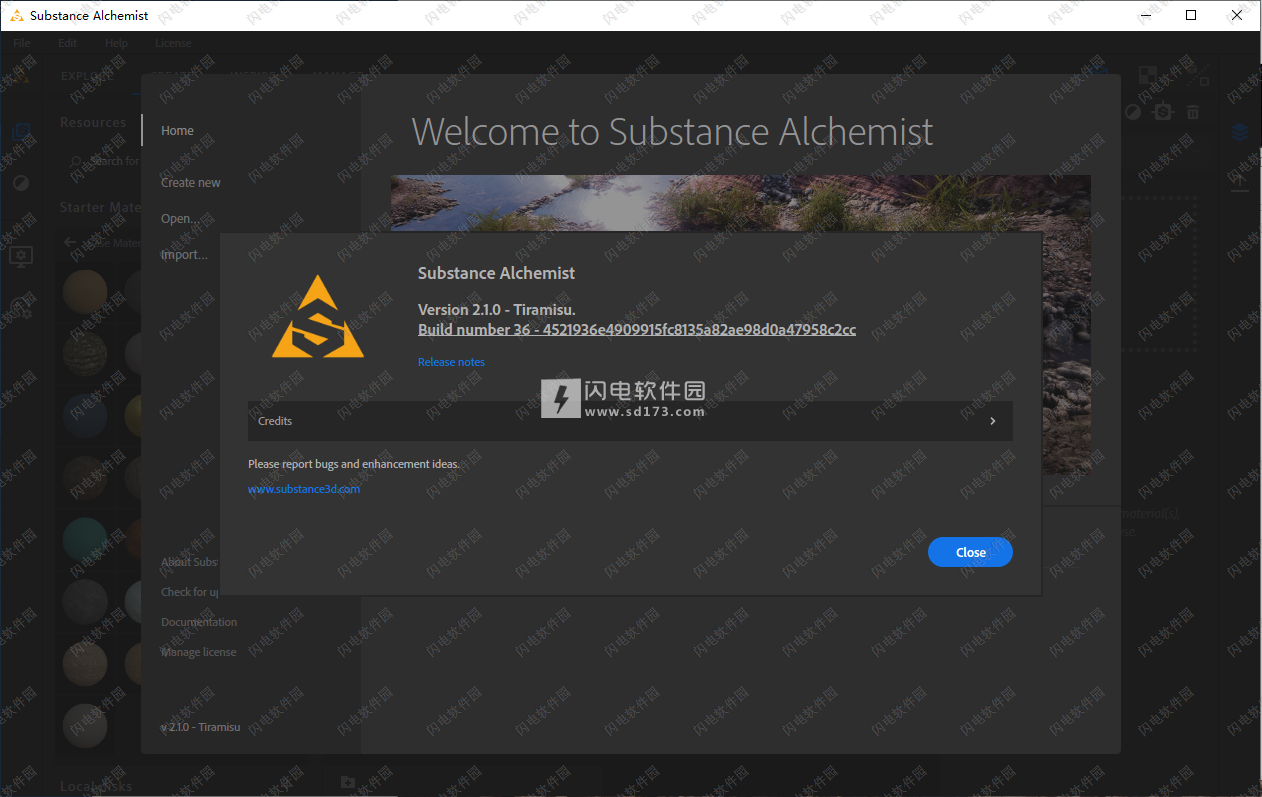Open the Release notes link
The width and height of the screenshot is (1262, 797).
451,362
